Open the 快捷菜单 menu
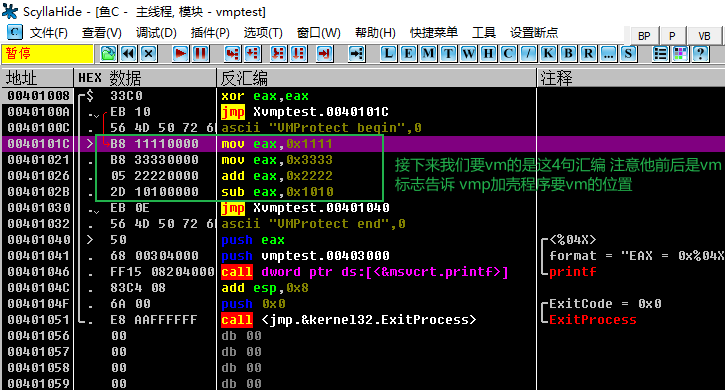Screen dimensions: 725x390 [x=434, y=32]
